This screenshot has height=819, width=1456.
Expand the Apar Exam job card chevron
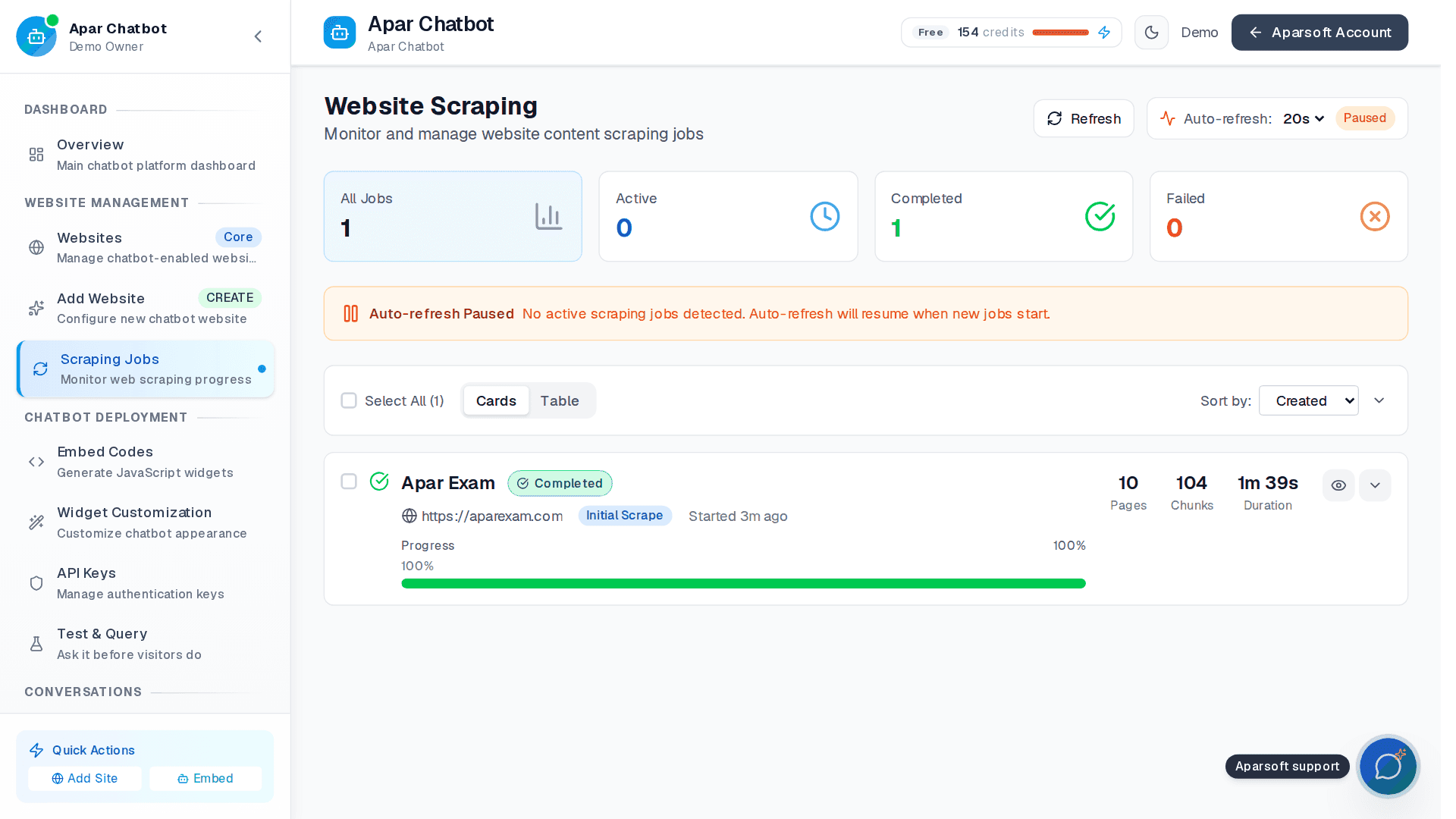(1375, 485)
